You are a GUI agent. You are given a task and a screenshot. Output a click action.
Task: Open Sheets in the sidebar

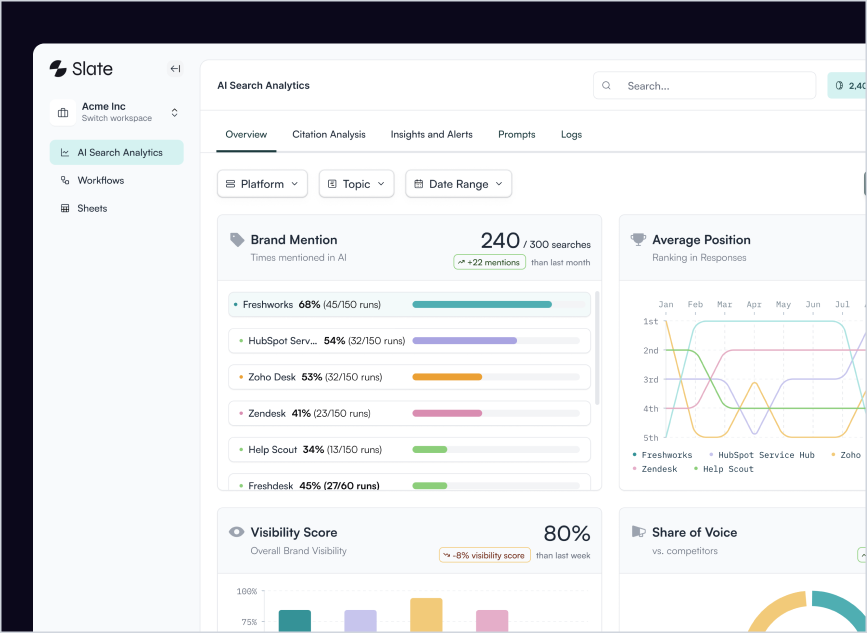(x=117, y=208)
